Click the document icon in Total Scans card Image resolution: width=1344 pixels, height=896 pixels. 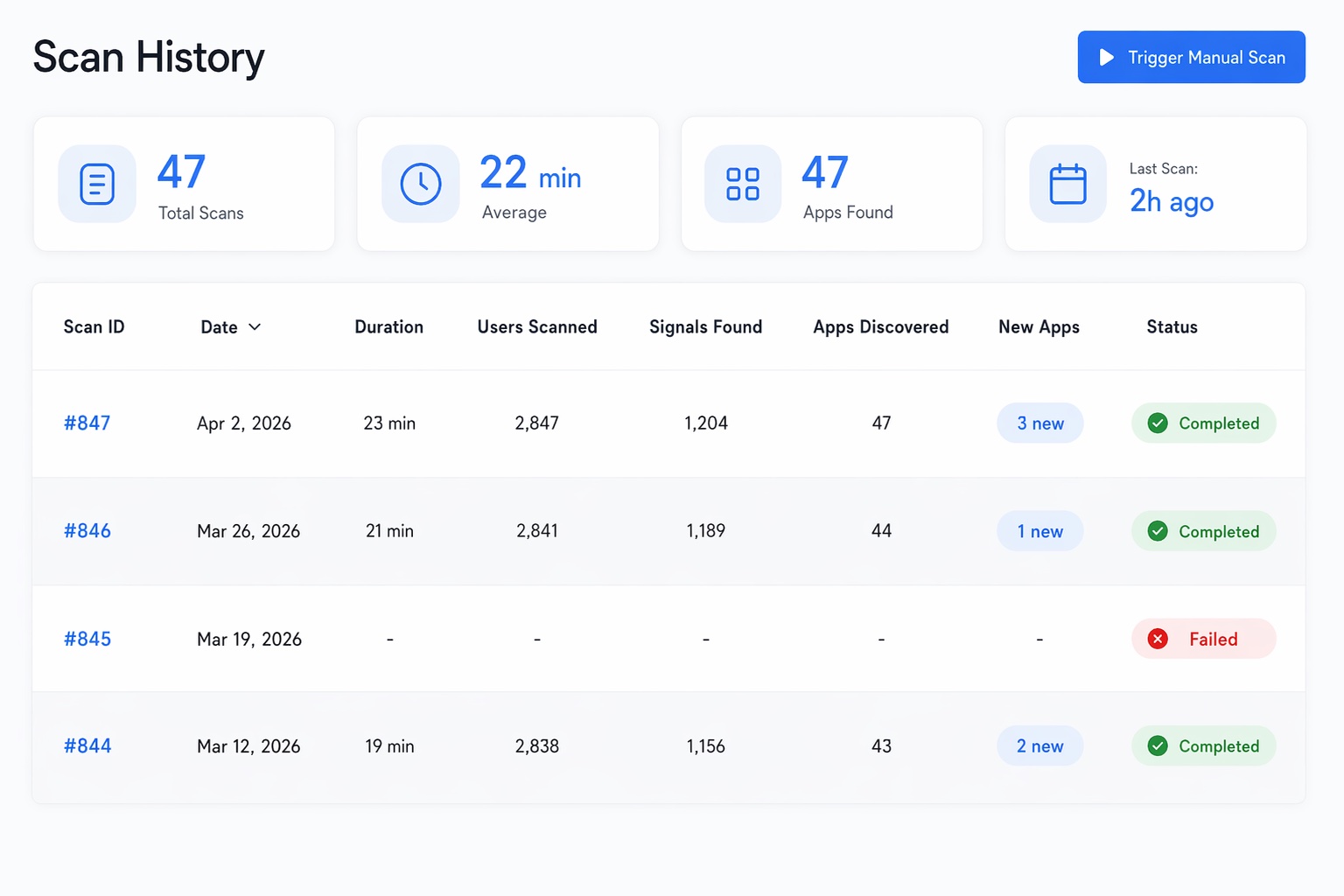[97, 184]
